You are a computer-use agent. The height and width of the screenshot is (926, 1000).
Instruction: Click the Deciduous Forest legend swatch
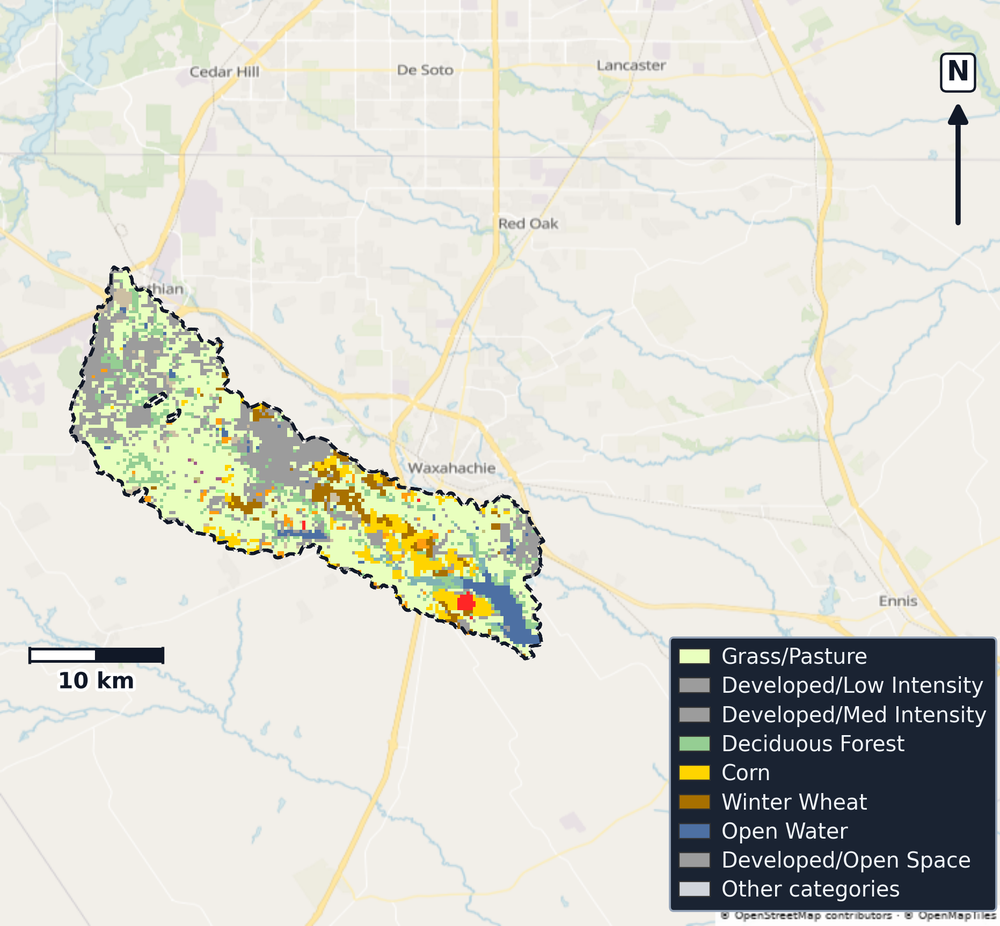694,744
